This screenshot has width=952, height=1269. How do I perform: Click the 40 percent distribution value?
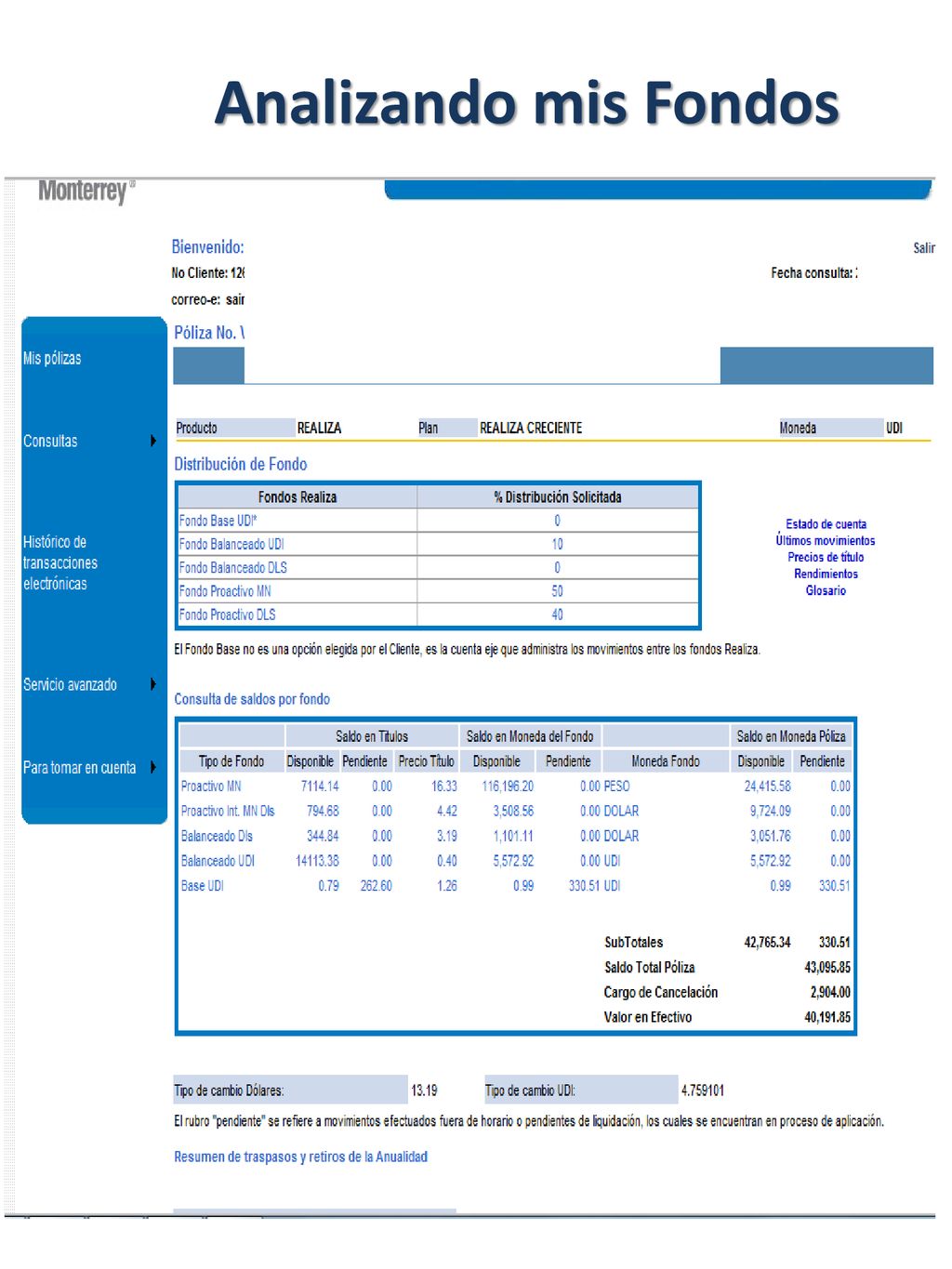(x=557, y=615)
